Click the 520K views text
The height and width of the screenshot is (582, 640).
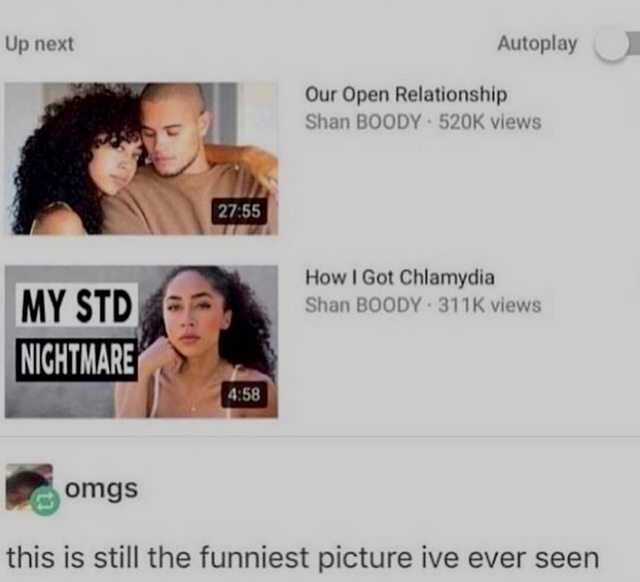[490, 122]
